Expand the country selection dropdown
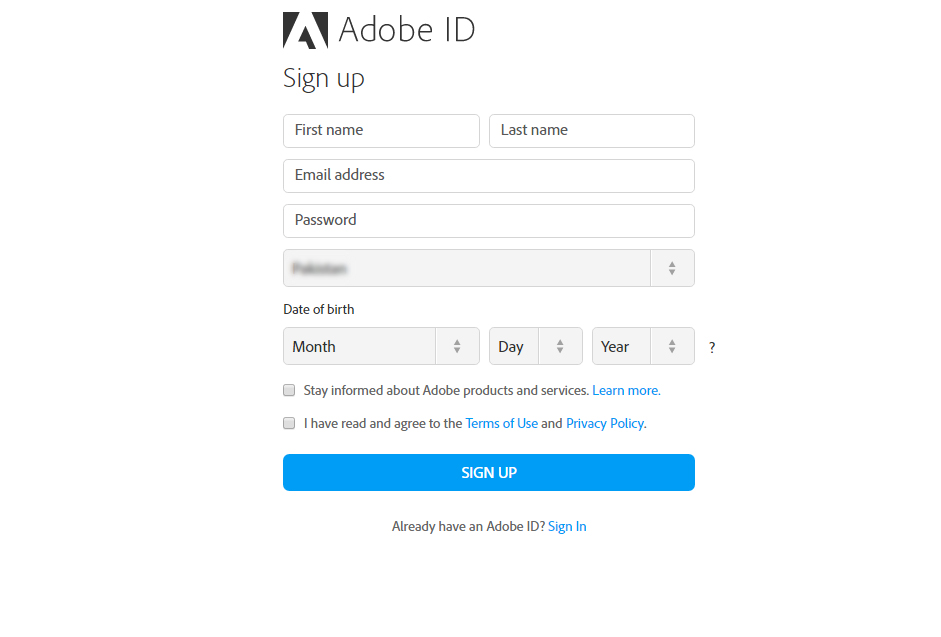 tap(467, 268)
